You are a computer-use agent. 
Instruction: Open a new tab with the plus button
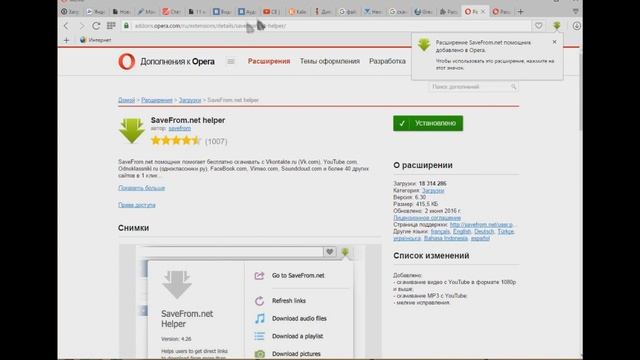(x=520, y=12)
